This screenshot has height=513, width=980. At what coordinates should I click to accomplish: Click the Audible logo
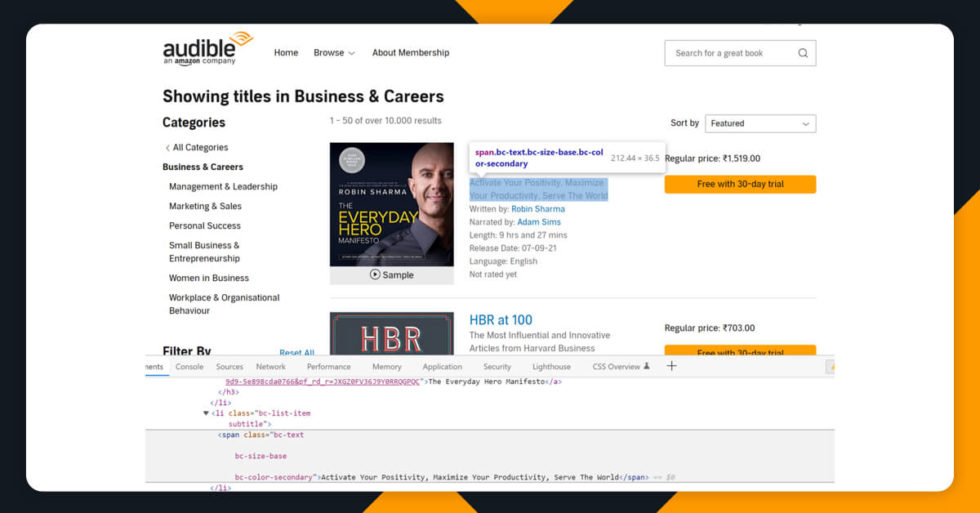click(208, 48)
